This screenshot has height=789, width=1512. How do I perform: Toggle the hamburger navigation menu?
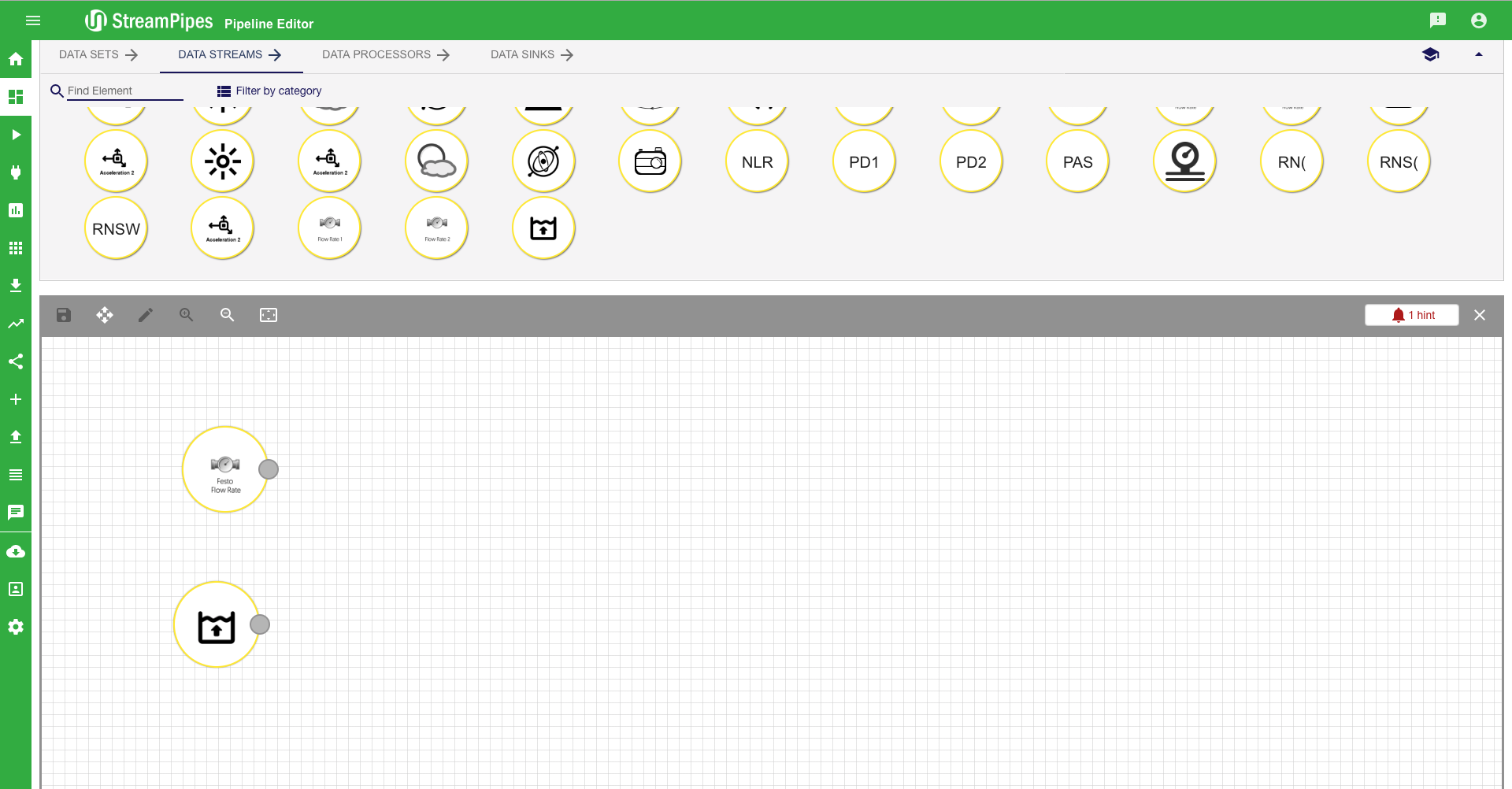coord(33,20)
